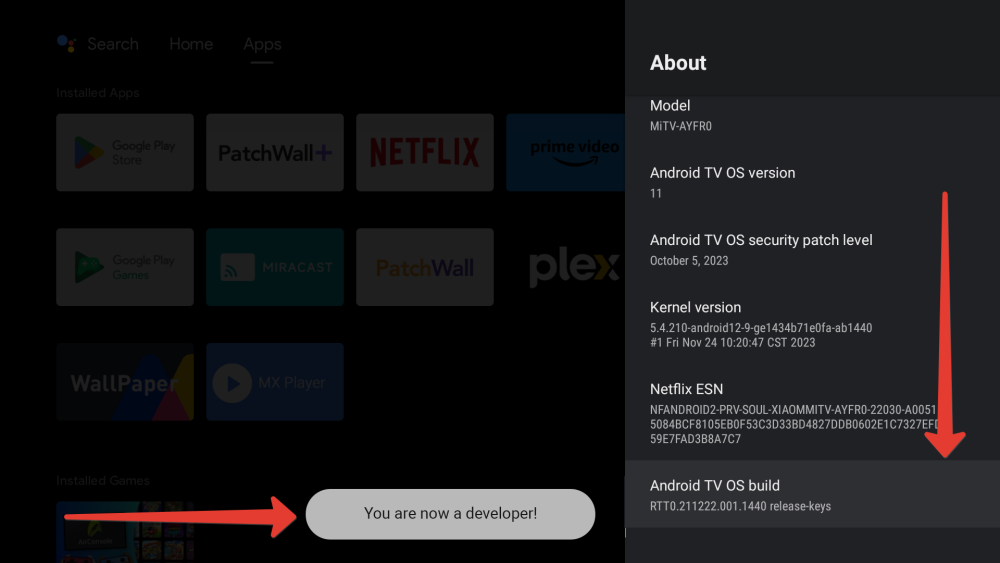Viewport: 1000px width, 563px height.
Task: Click the About panel heading
Action: [678, 62]
